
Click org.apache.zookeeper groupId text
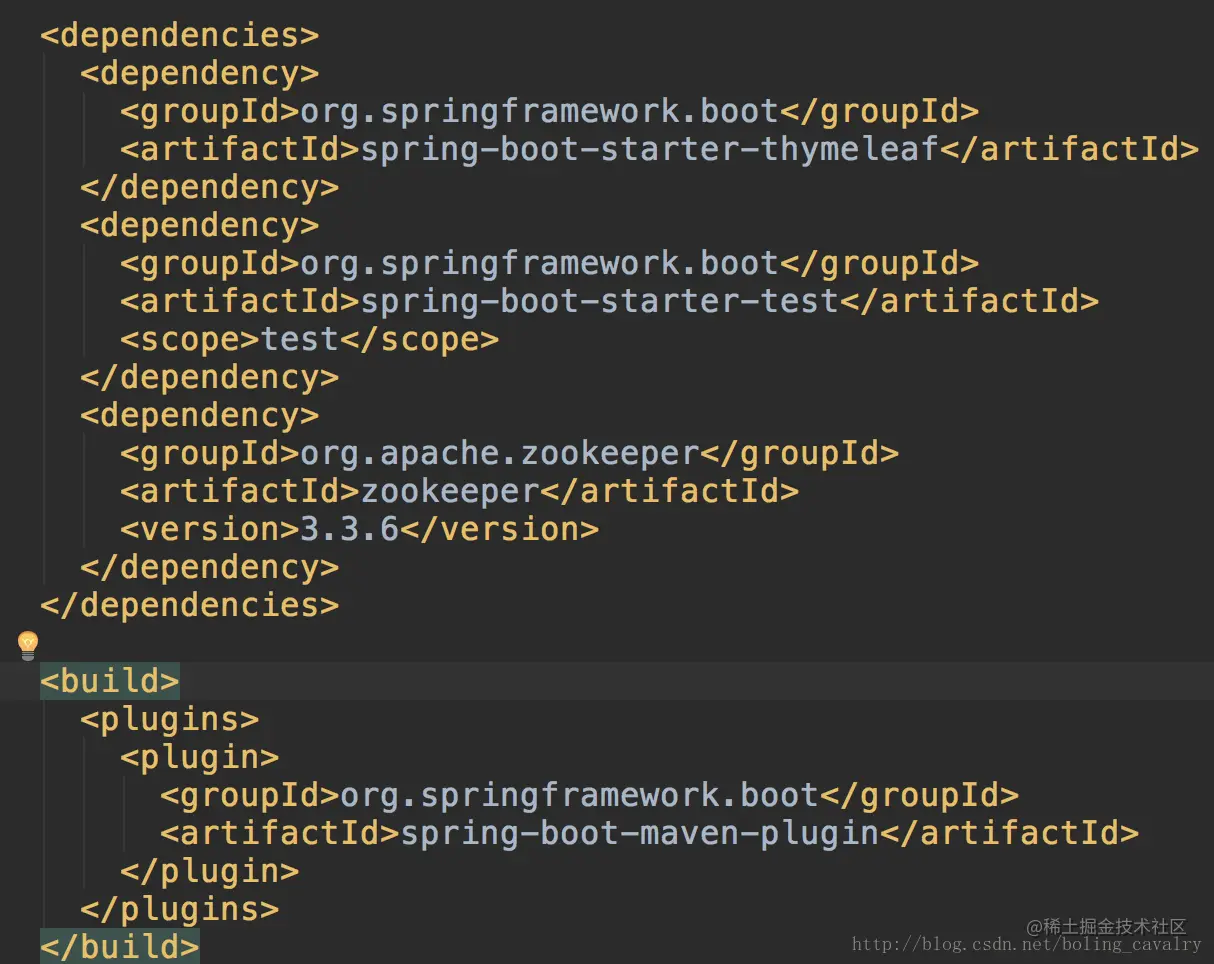tap(499, 453)
